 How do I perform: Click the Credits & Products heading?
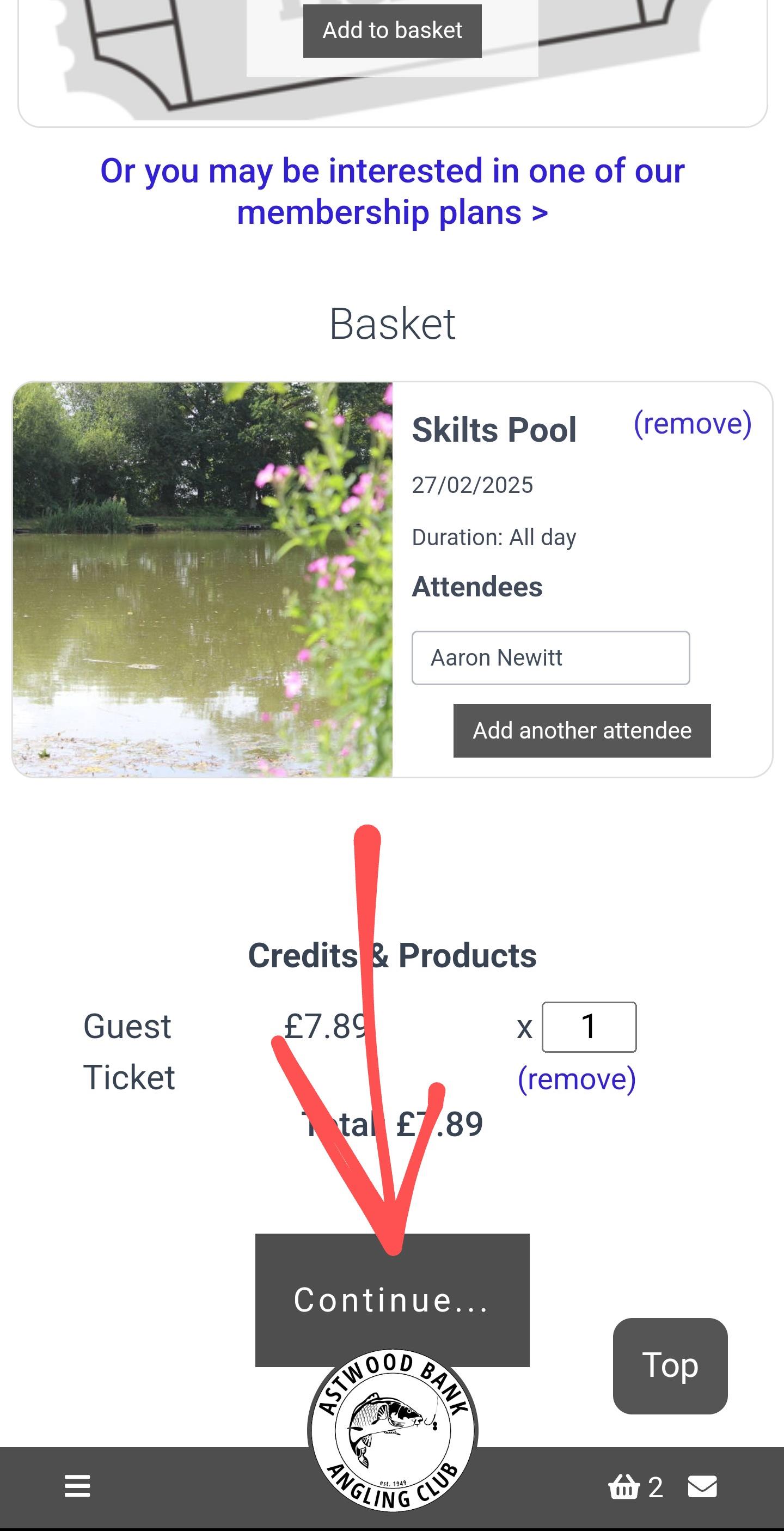(392, 956)
